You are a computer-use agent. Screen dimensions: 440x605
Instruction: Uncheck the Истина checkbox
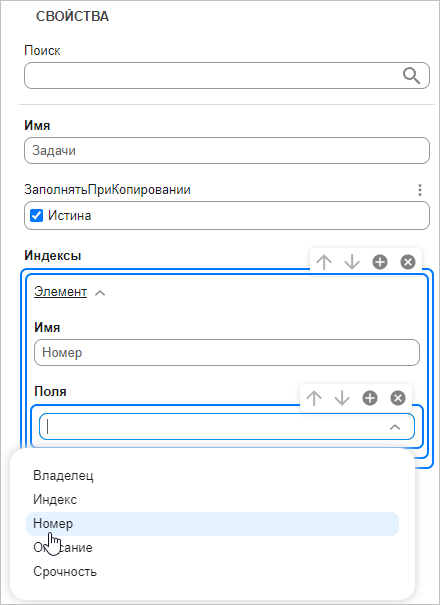[x=37, y=216]
